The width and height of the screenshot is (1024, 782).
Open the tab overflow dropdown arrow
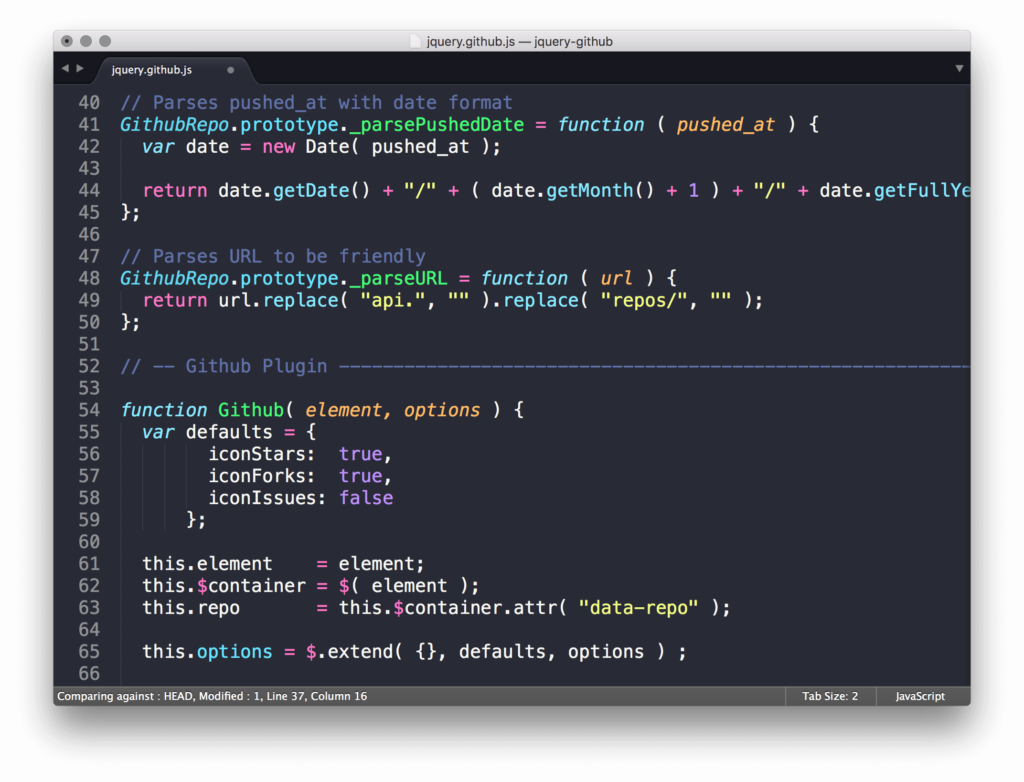pos(959,68)
